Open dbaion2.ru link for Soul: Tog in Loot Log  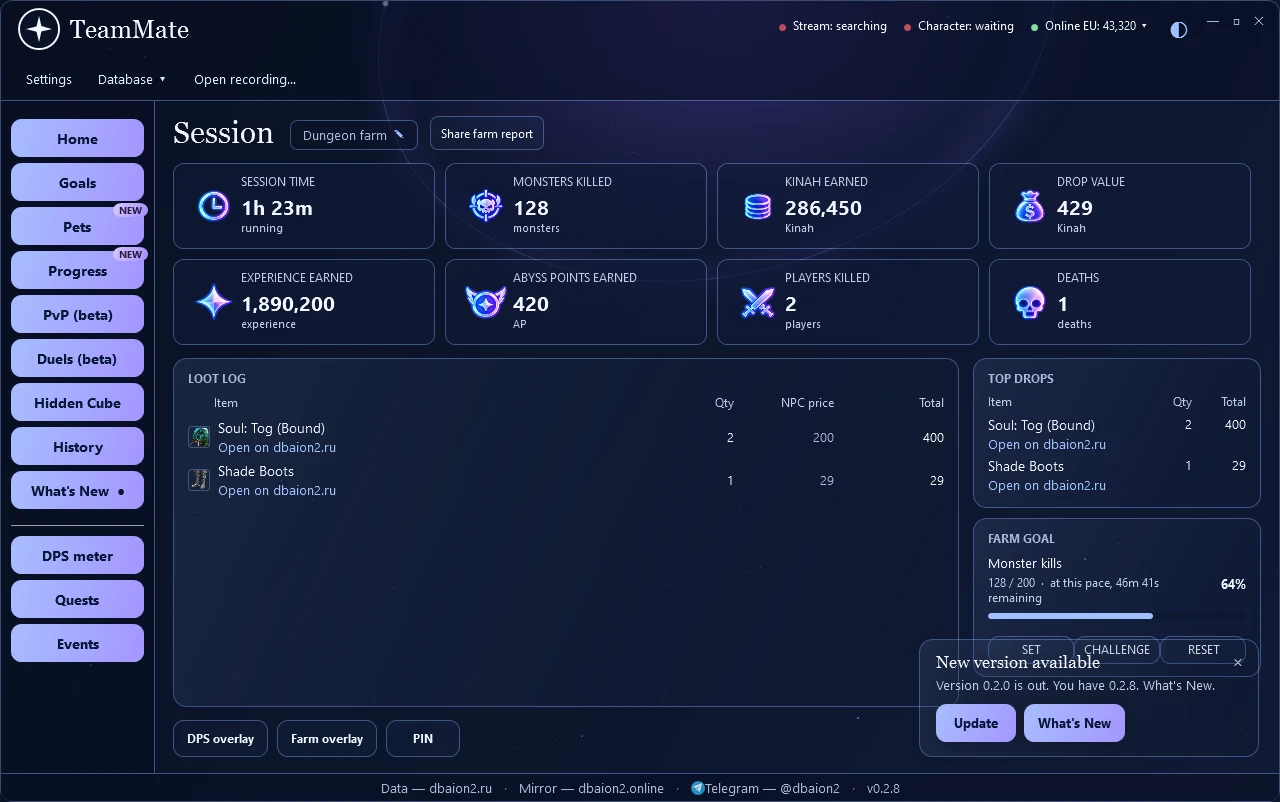click(277, 447)
